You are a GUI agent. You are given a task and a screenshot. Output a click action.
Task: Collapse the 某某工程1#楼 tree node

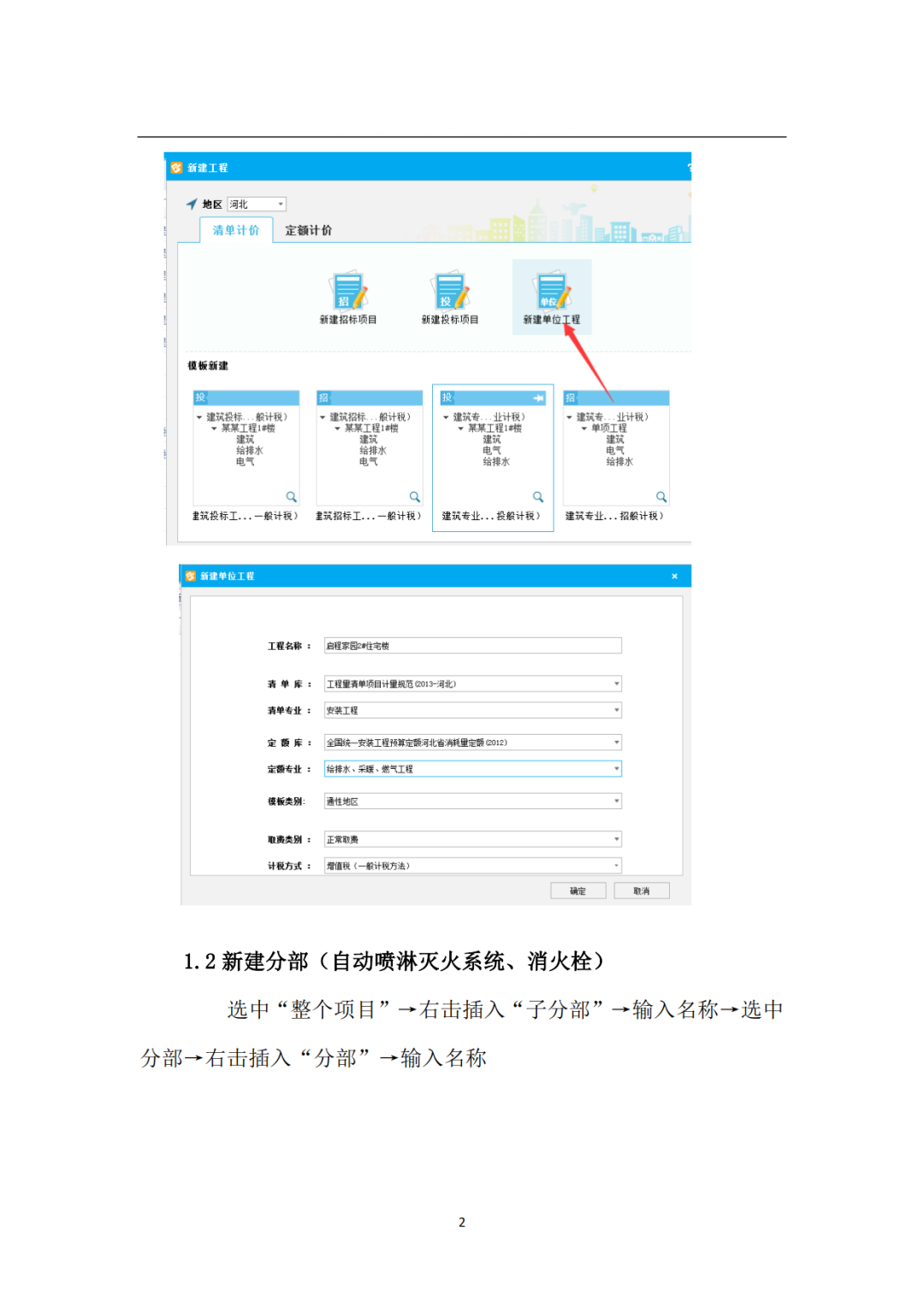click(459, 427)
